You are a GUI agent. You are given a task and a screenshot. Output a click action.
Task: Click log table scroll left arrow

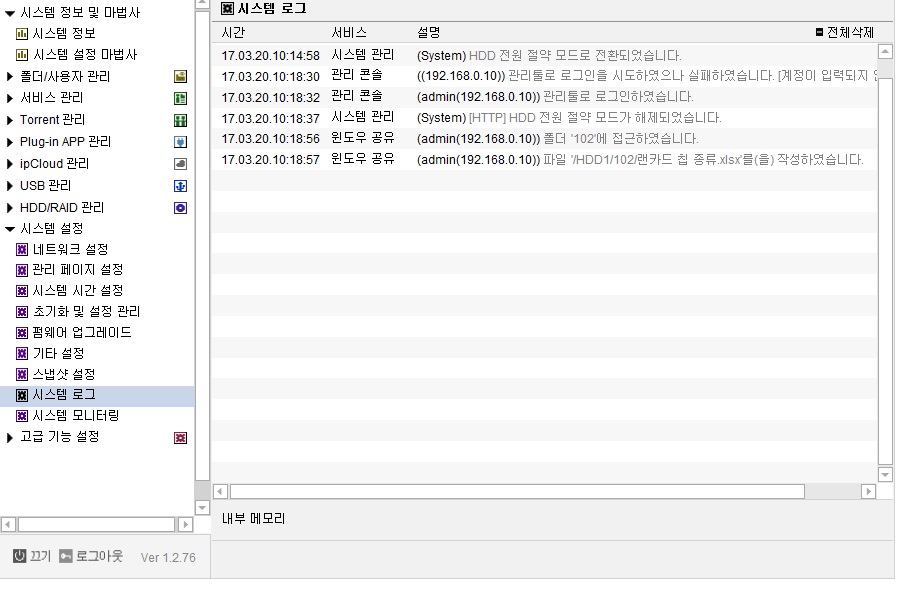[220, 491]
